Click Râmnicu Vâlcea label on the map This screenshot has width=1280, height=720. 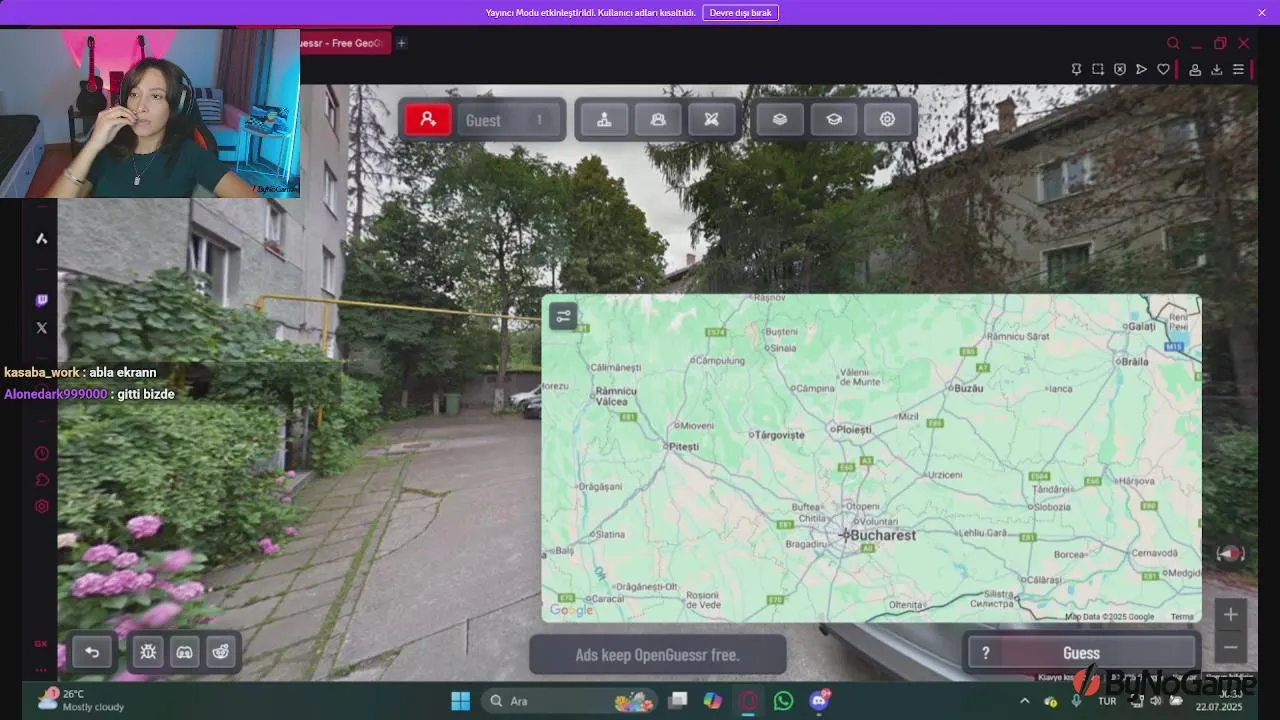tap(616, 396)
